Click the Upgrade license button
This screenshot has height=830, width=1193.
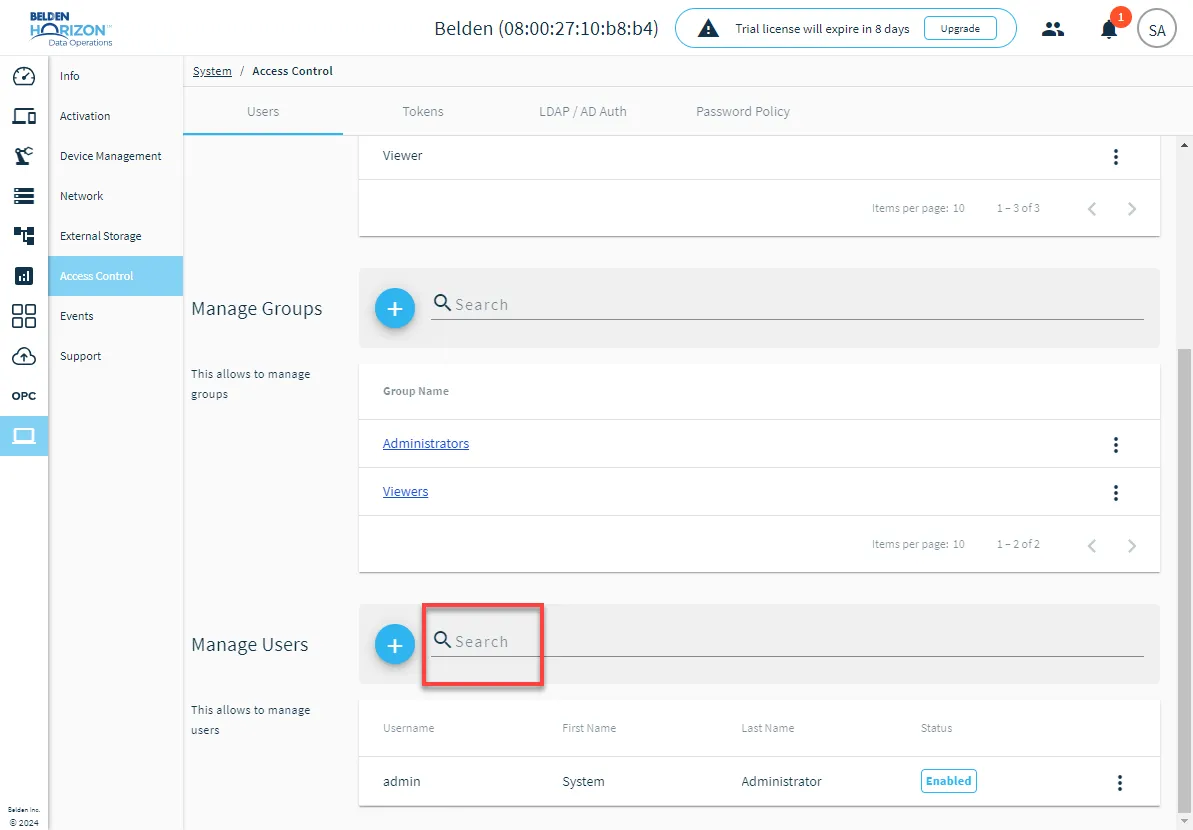coord(960,29)
